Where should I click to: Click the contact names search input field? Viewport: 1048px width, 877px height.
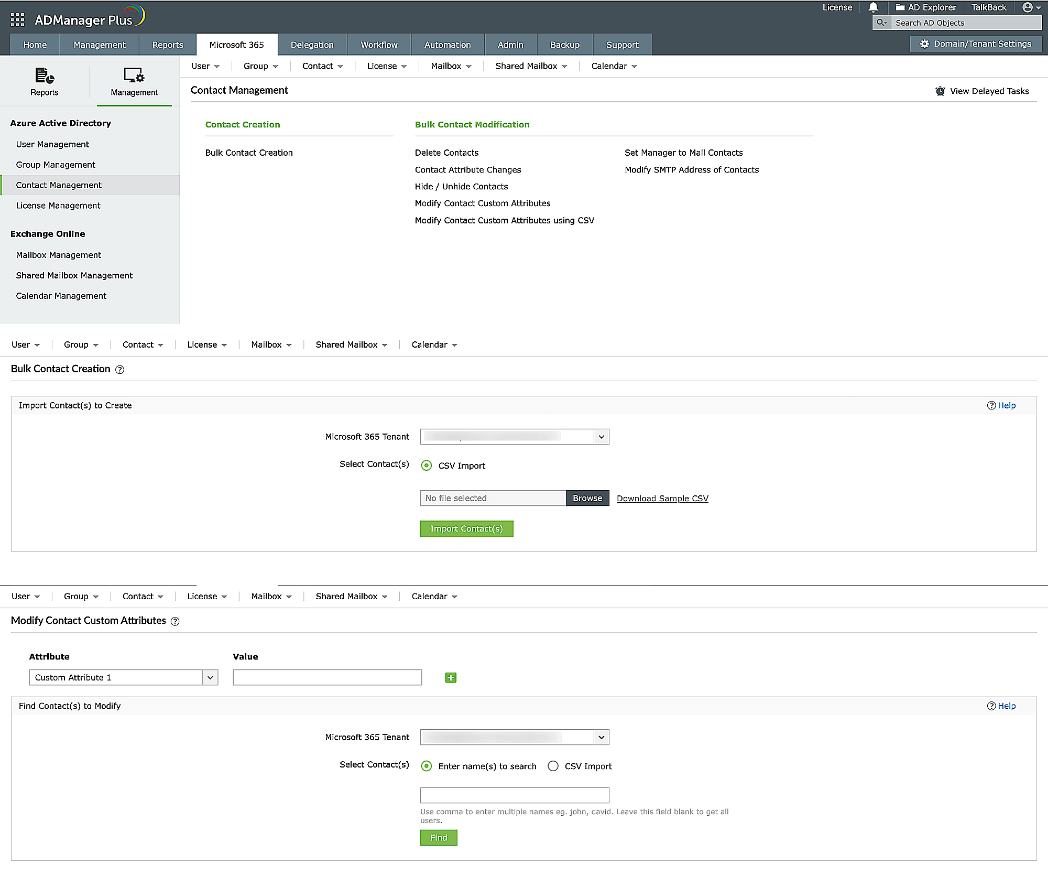515,795
